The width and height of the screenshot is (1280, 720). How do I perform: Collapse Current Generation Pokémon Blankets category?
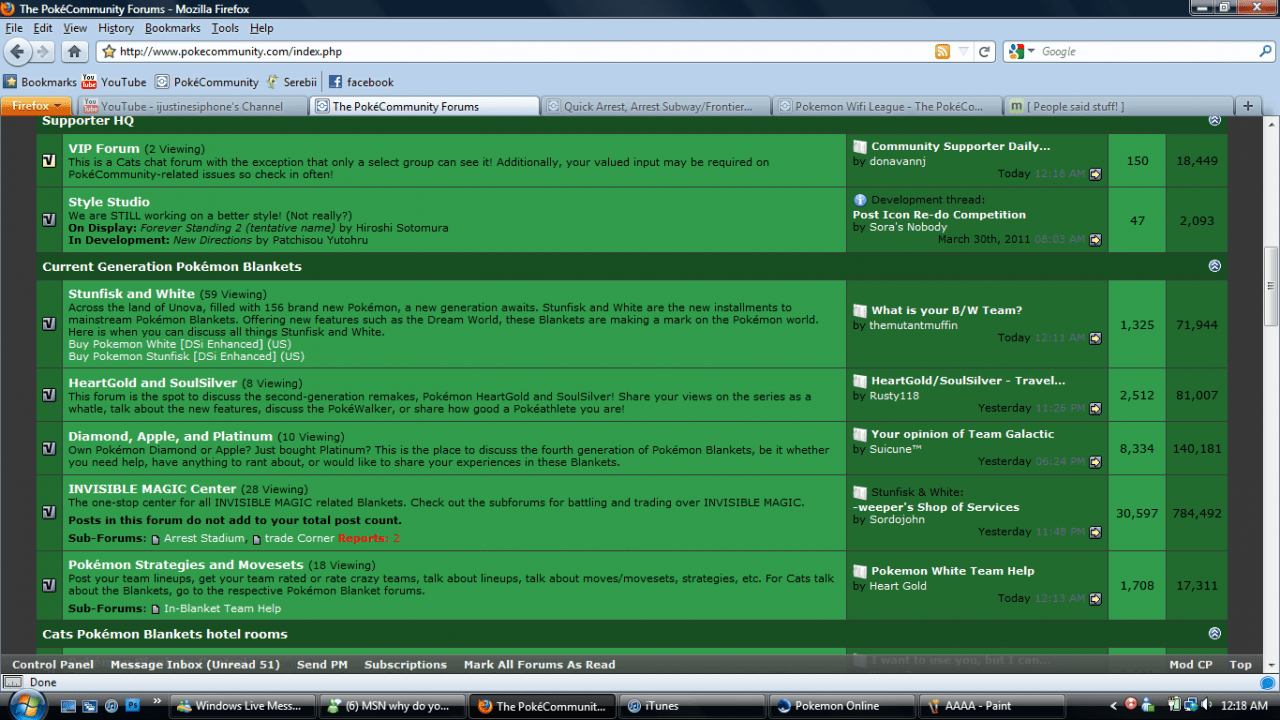point(1215,266)
